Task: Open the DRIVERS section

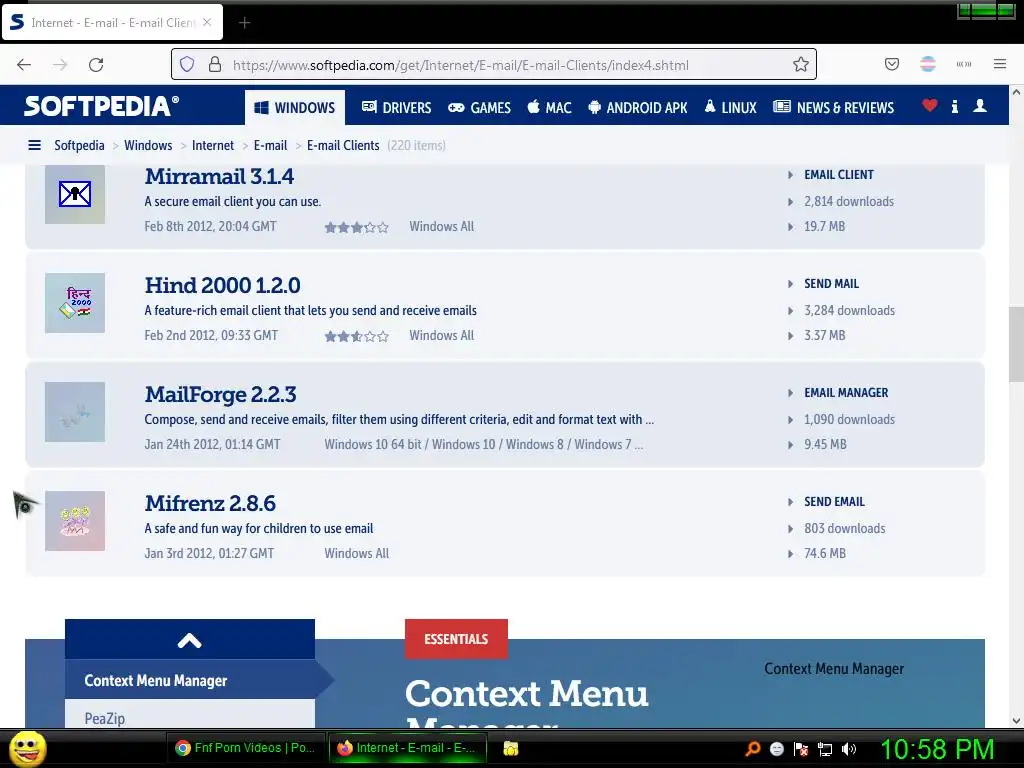Action: (396, 107)
